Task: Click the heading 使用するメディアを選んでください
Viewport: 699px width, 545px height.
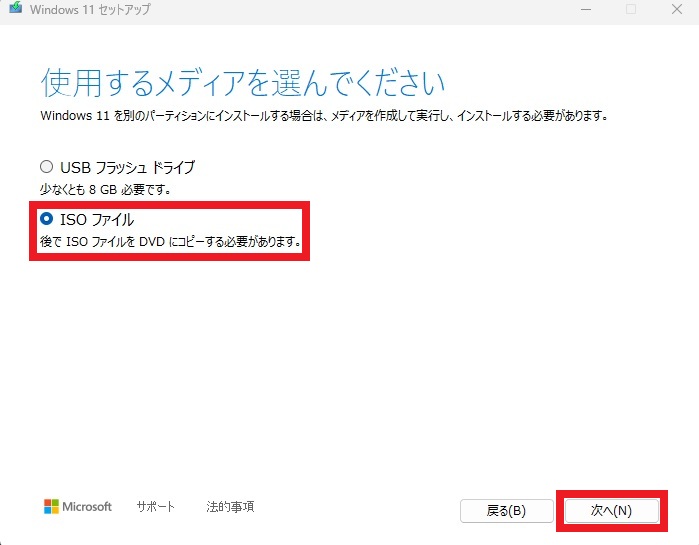Action: point(243,83)
